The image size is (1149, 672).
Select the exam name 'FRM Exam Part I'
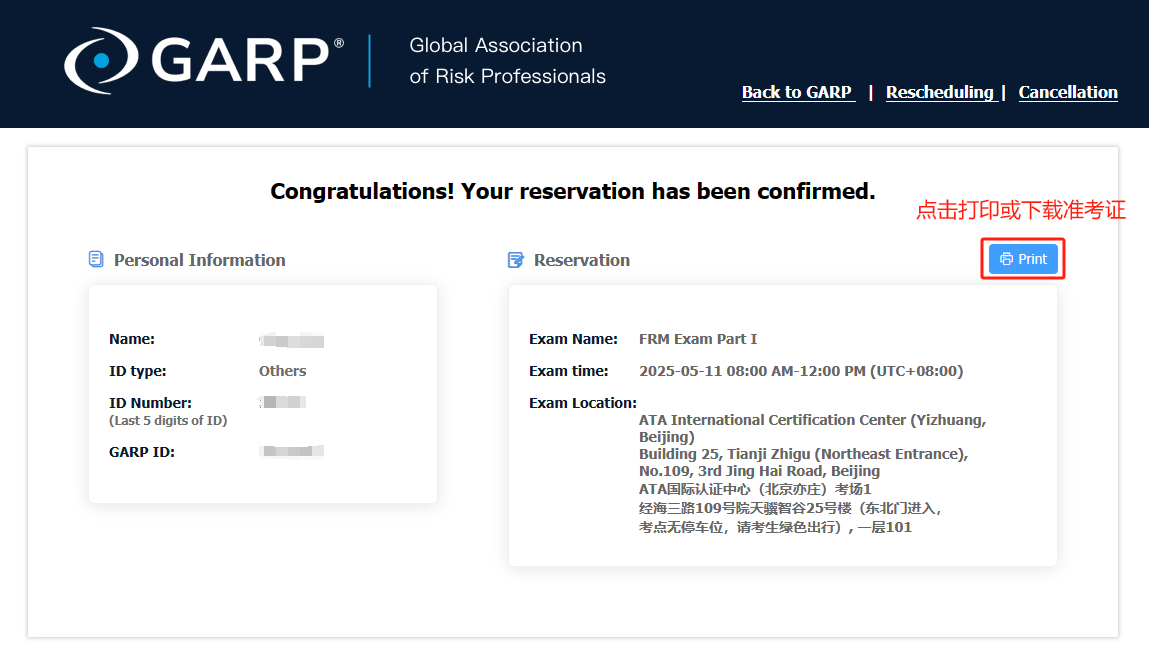pos(698,339)
